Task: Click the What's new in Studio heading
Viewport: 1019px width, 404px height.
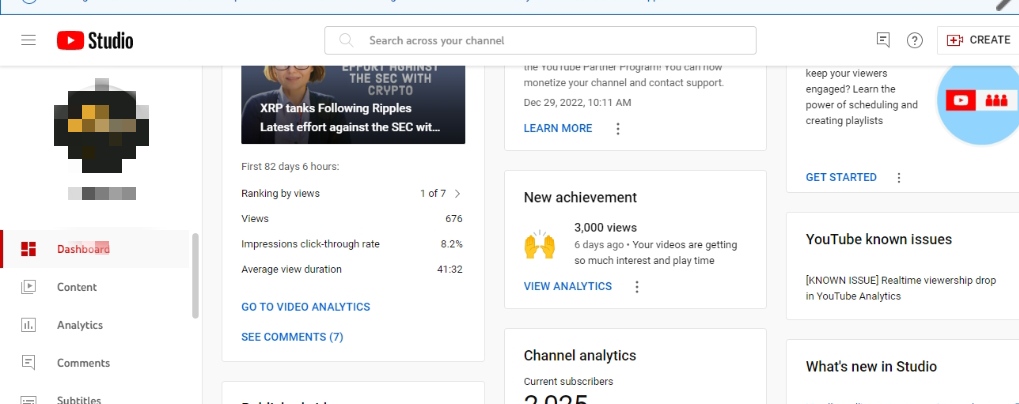Action: pyautogui.click(x=871, y=366)
